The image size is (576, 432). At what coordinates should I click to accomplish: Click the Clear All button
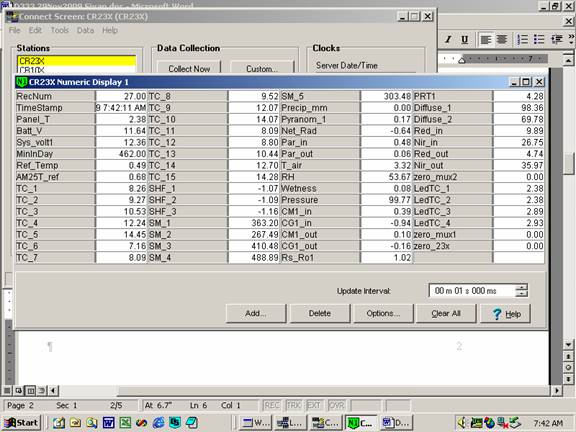coord(446,313)
